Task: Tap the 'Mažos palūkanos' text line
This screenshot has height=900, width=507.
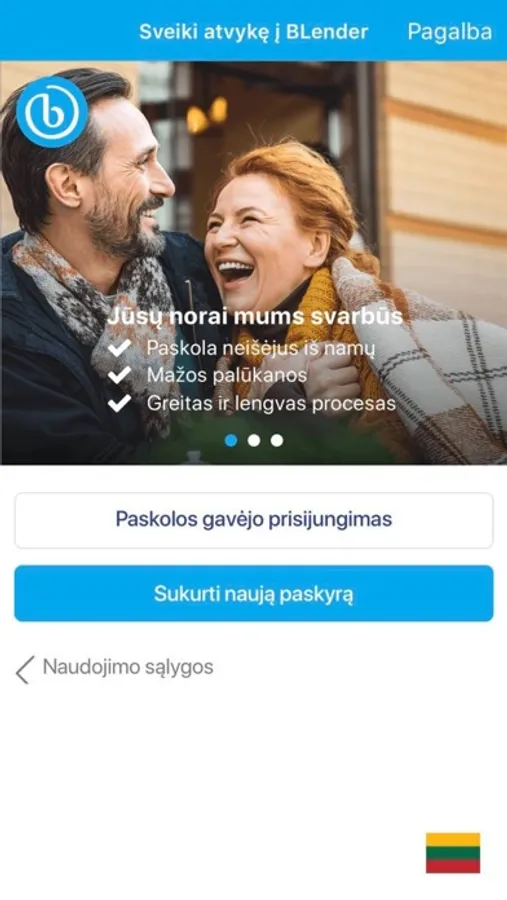Action: click(x=227, y=375)
